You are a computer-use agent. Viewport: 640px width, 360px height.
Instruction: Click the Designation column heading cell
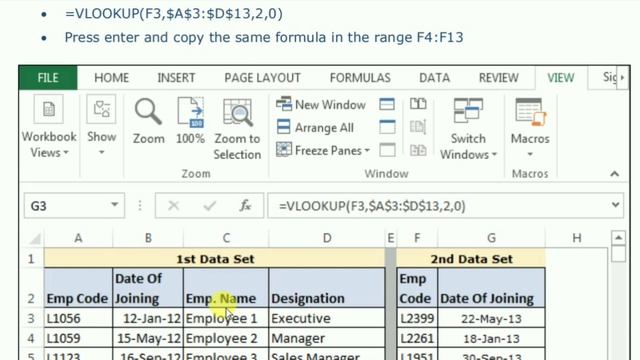point(327,288)
